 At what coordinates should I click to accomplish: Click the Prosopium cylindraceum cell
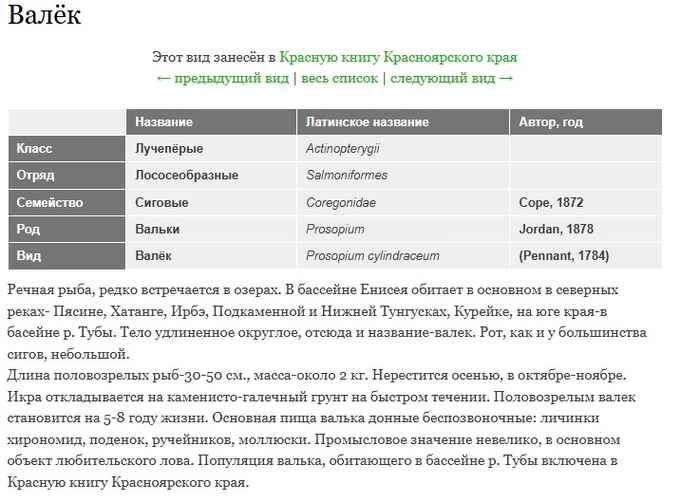click(403, 256)
